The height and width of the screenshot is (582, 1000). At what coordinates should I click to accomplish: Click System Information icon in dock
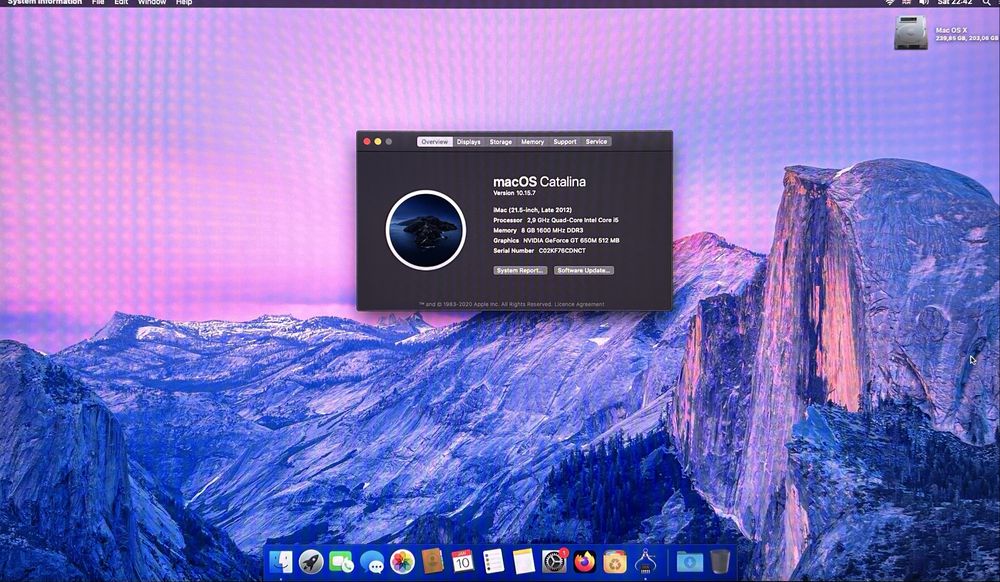point(645,561)
